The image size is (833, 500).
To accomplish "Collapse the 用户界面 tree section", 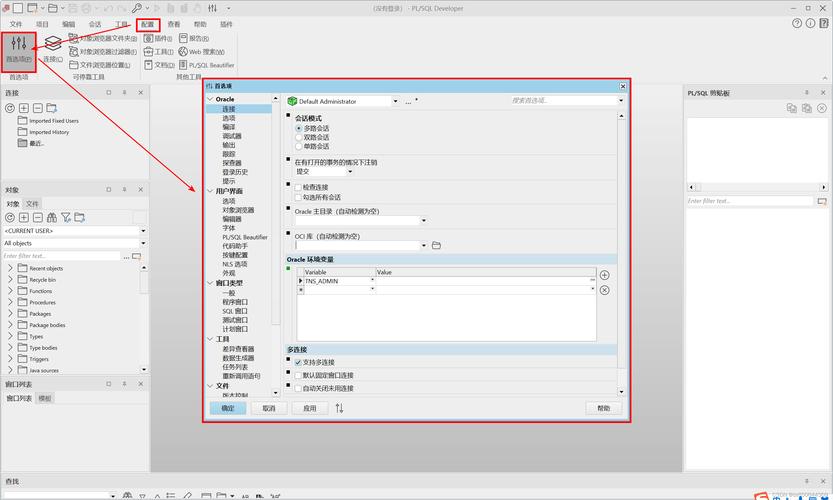I will coord(210,191).
